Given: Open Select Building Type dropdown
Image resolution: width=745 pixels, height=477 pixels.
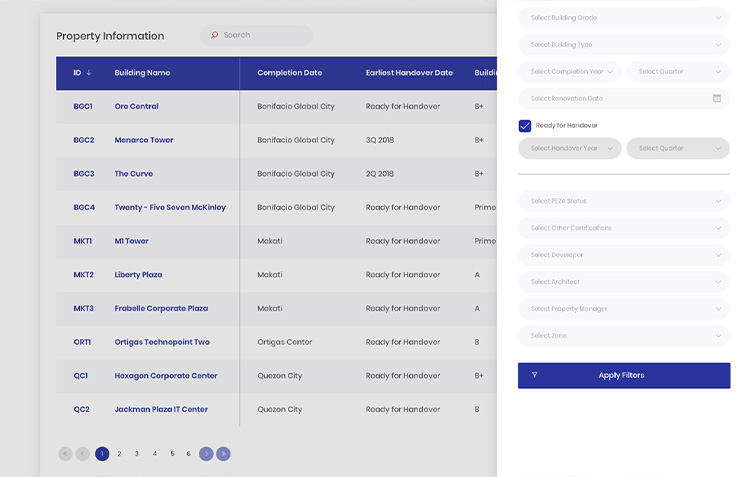Looking at the screenshot, I should coord(623,45).
